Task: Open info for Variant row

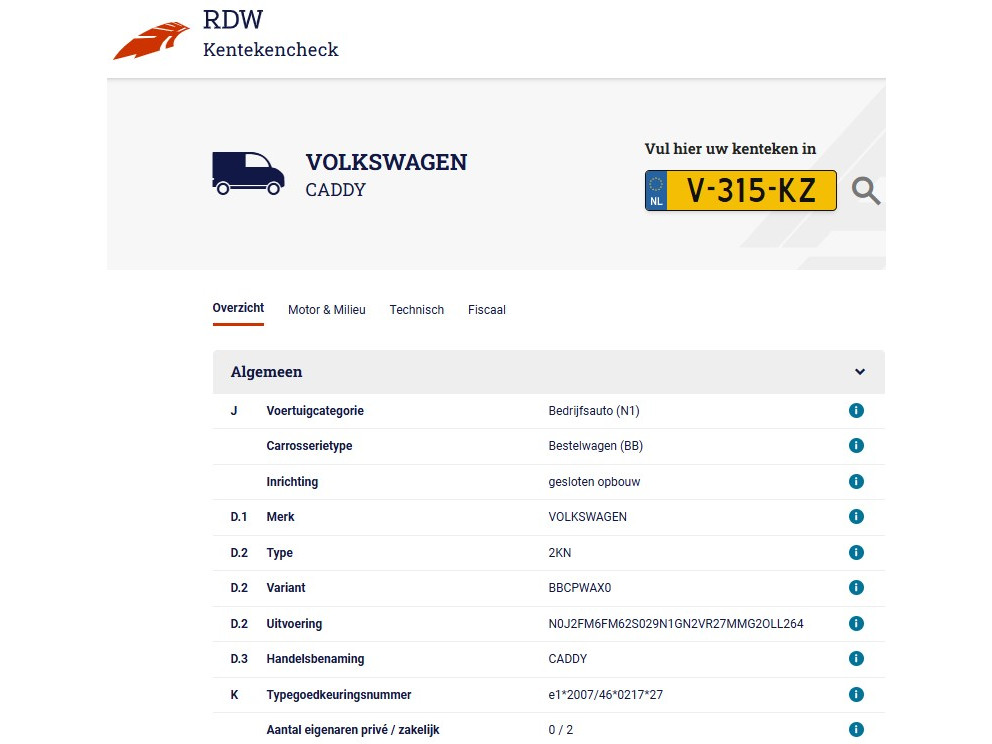Action: coord(856,587)
